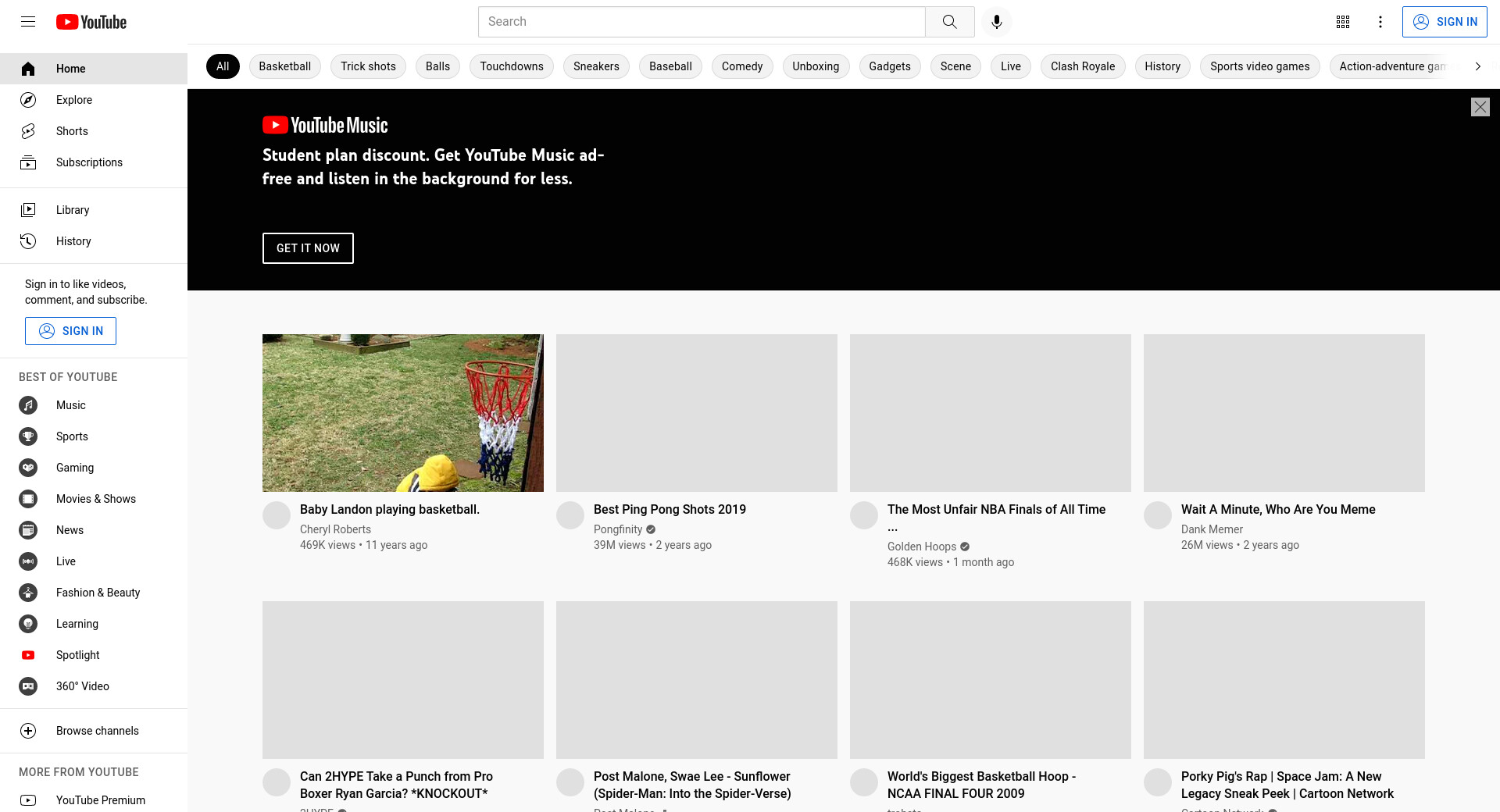Open Live category in sidebar
The height and width of the screenshot is (812, 1500).
tap(94, 561)
